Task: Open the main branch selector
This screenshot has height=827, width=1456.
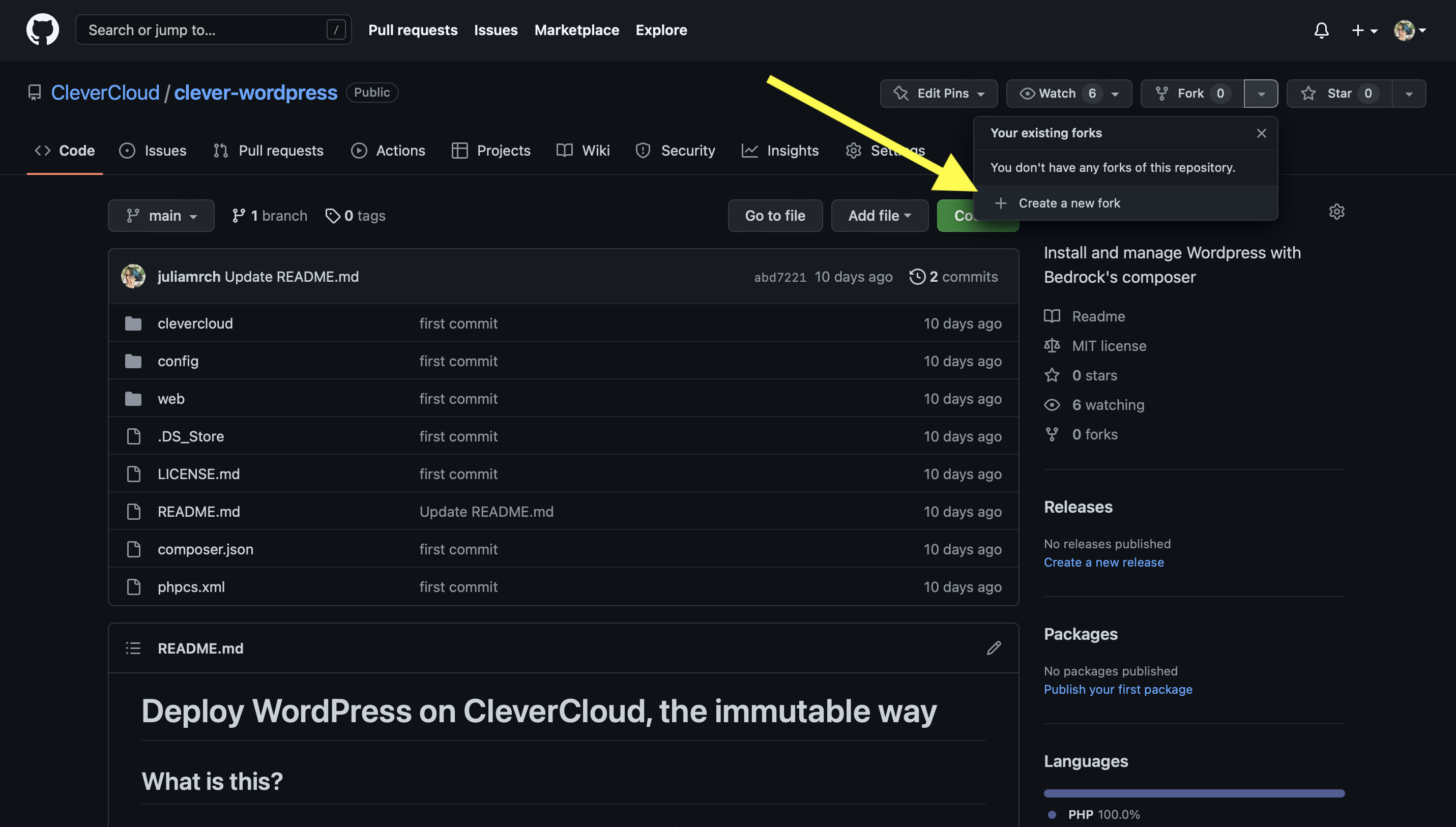Action: click(x=161, y=216)
